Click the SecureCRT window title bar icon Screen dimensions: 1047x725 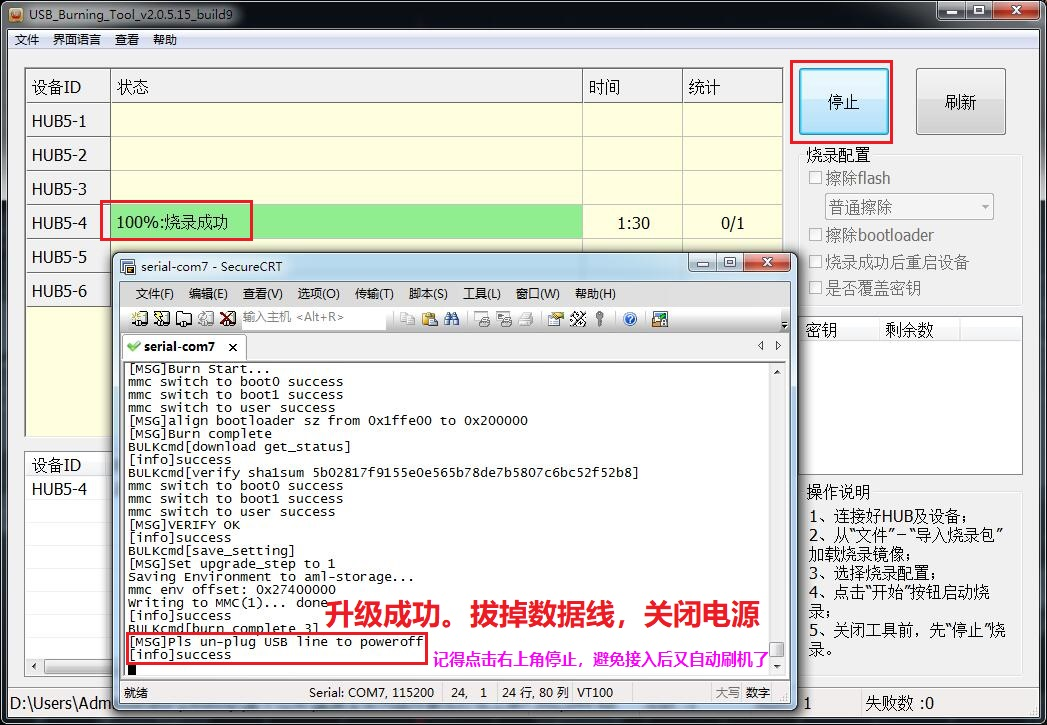(128, 266)
